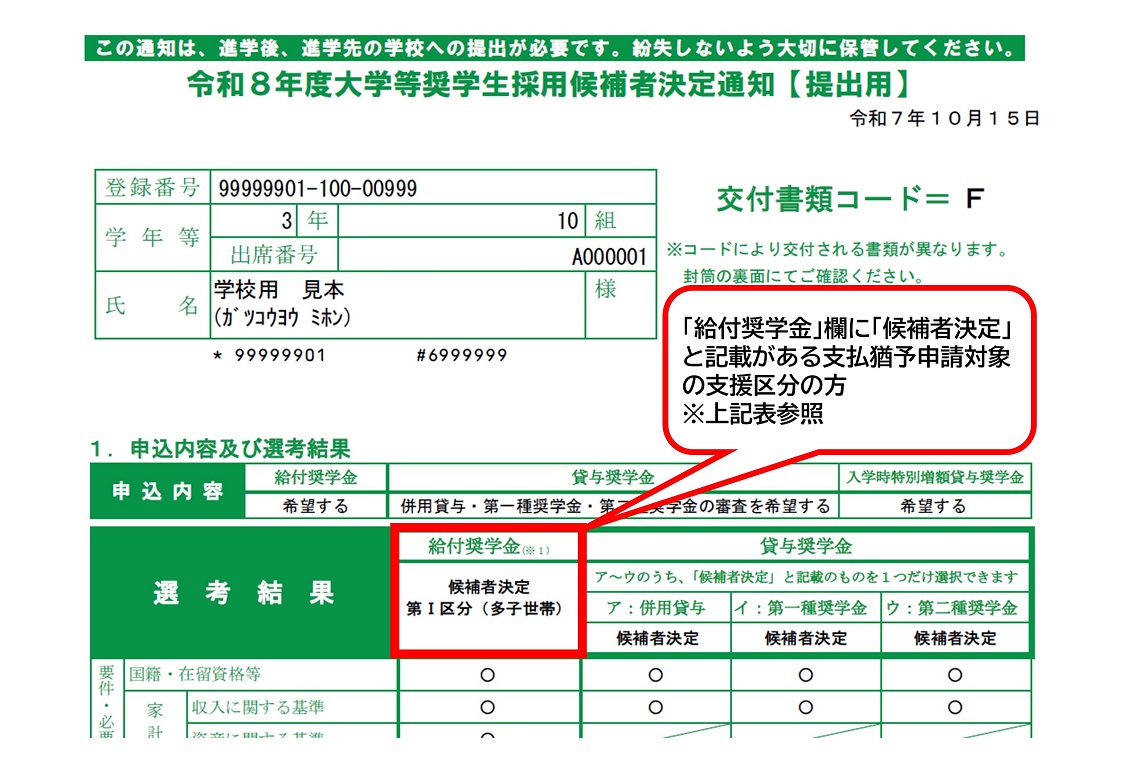Click the 収入に関する基準 row label
This screenshot has height=760, width=1141.
257,707
